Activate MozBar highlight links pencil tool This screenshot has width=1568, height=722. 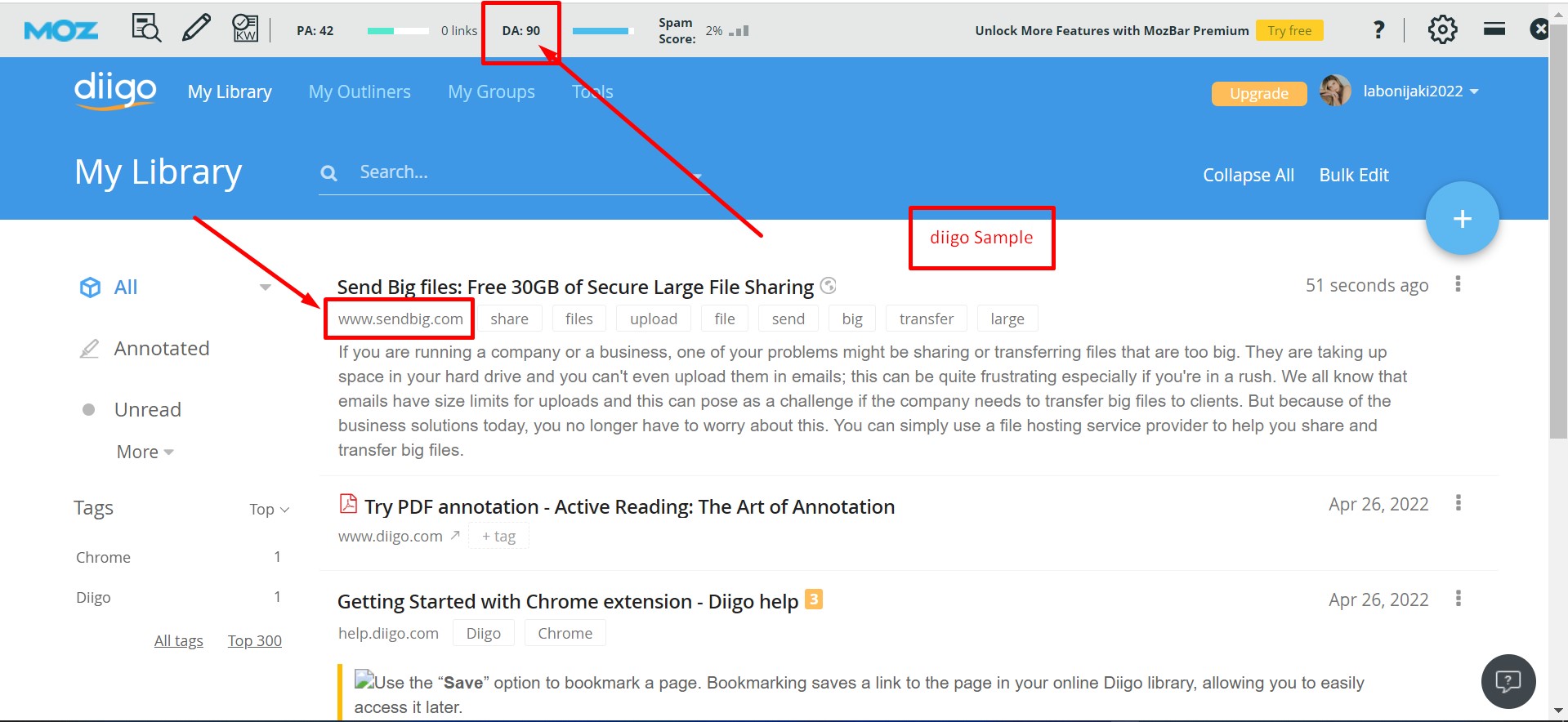tap(196, 29)
